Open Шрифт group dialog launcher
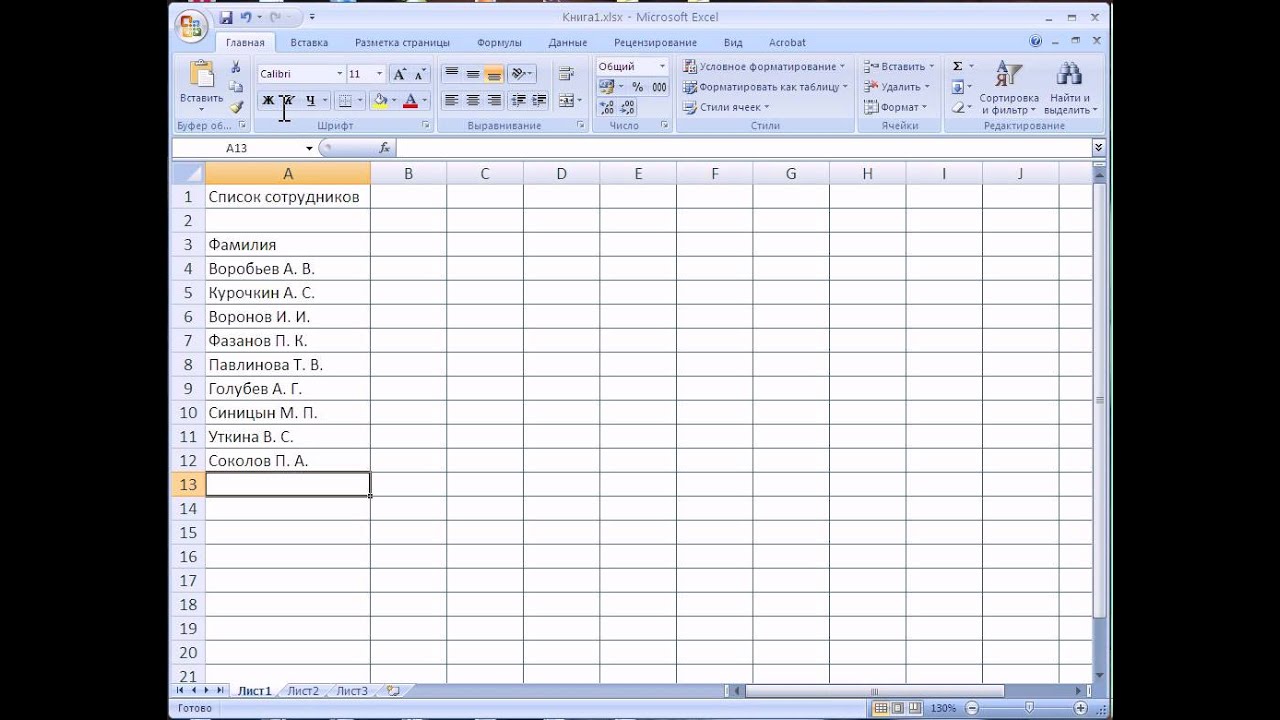Viewport: 1280px width, 720px height. click(x=426, y=126)
